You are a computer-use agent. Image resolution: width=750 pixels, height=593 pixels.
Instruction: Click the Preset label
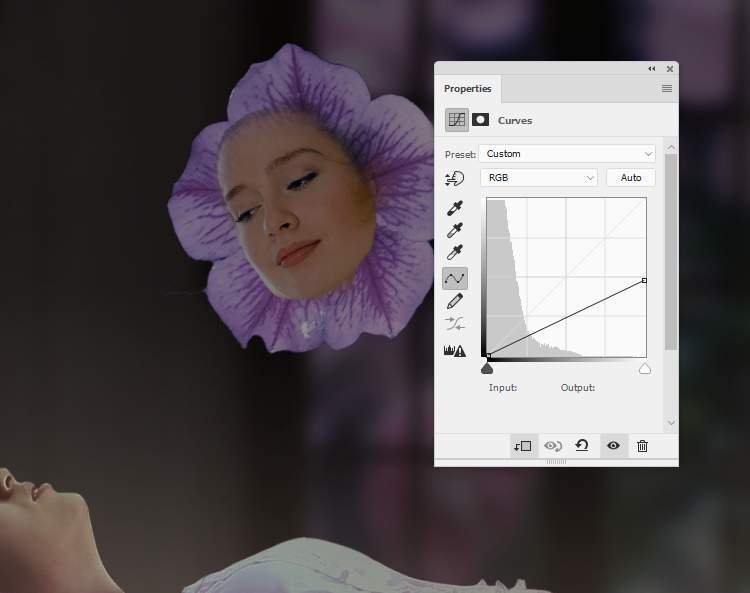click(460, 154)
